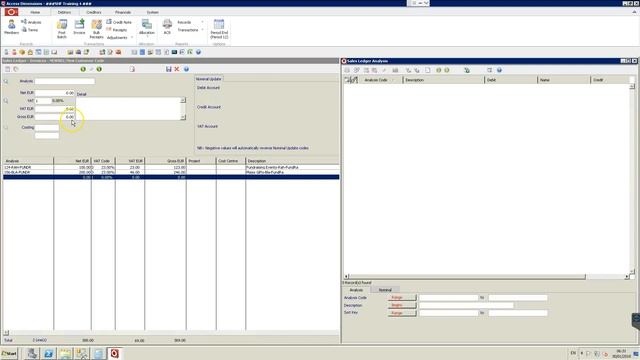Click Receipts in the ribbon

[117, 30]
